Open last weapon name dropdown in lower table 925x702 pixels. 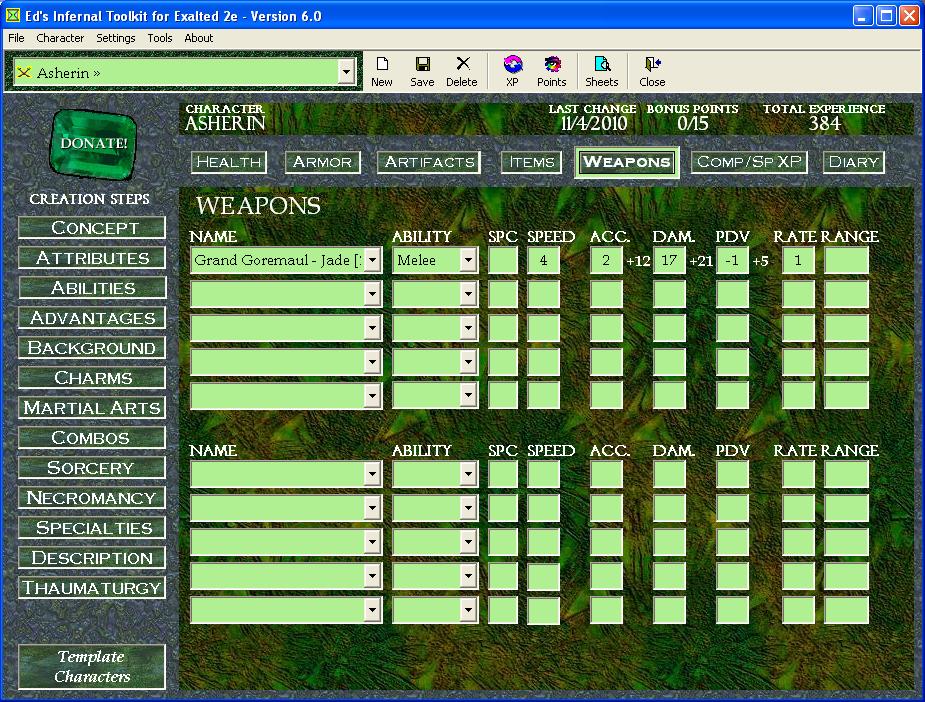(x=372, y=611)
